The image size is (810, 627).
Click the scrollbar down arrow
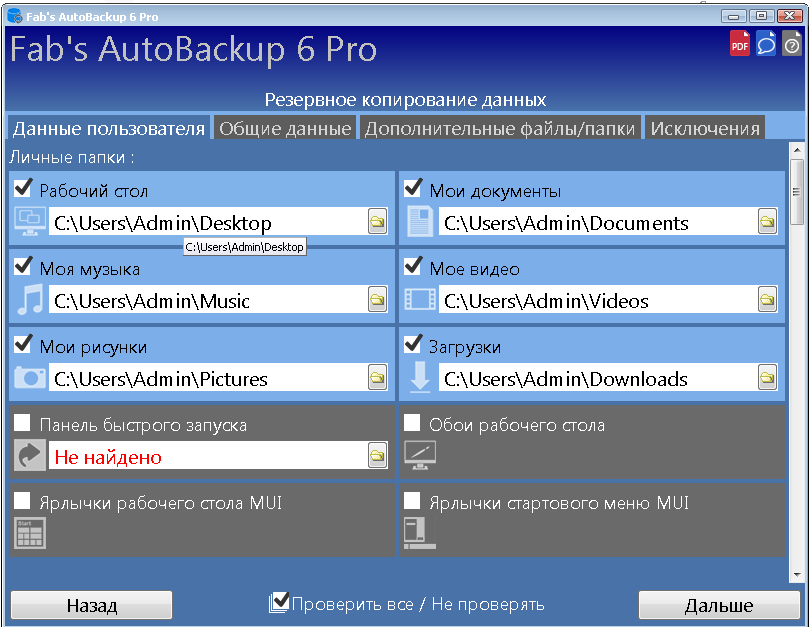[x=797, y=574]
